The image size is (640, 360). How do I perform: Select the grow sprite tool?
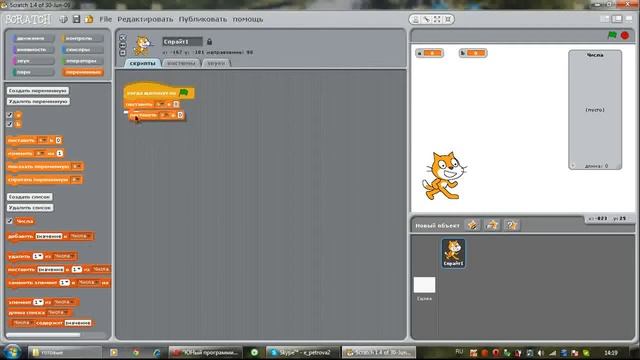[437, 19]
